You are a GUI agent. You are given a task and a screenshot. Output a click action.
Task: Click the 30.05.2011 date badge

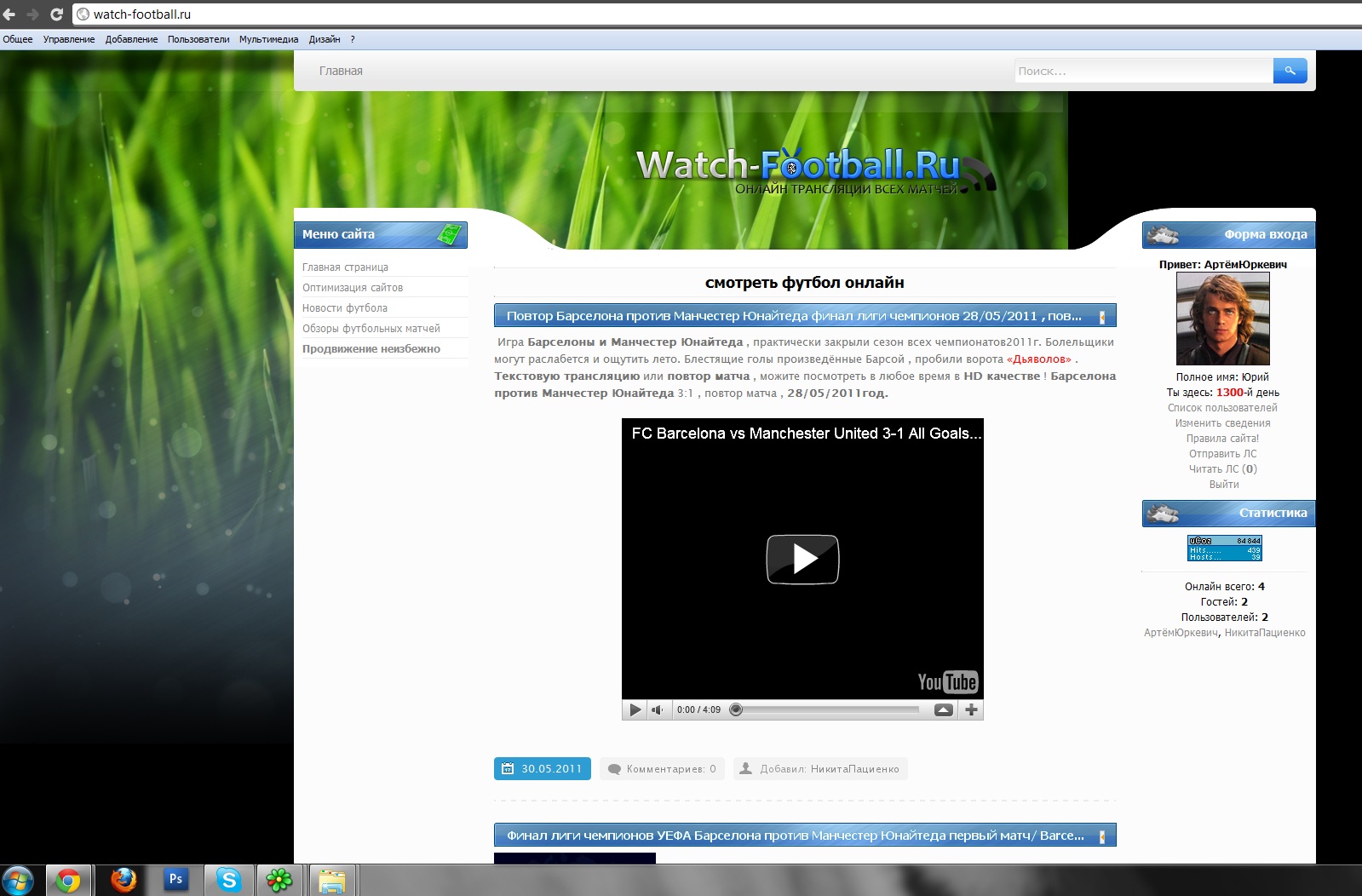point(543,768)
